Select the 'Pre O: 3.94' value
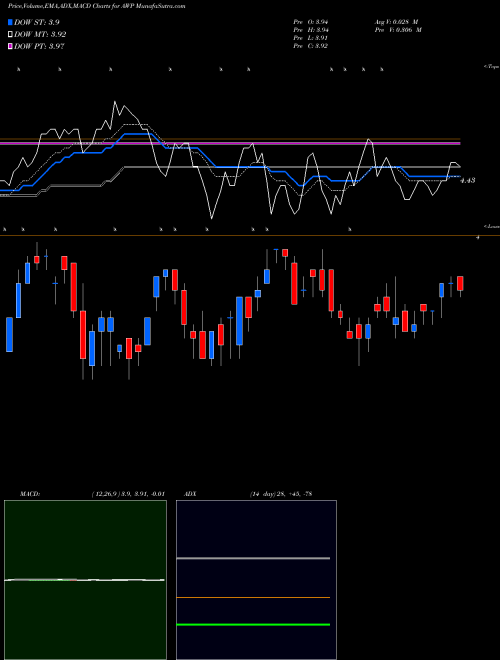The height and width of the screenshot is (660, 500). click(311, 22)
